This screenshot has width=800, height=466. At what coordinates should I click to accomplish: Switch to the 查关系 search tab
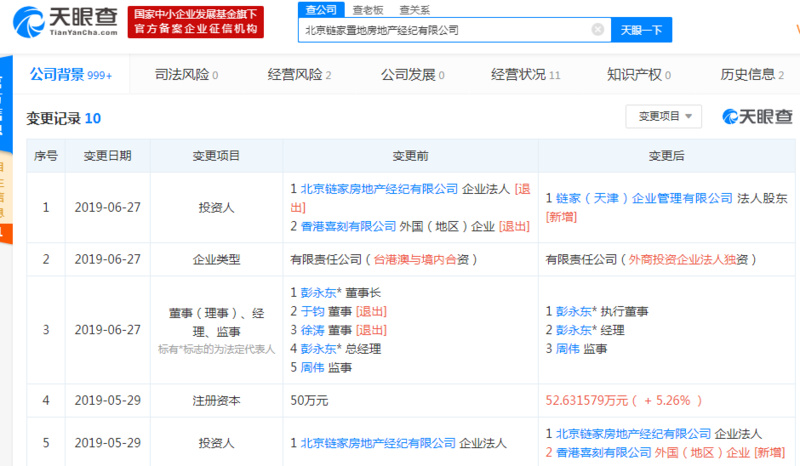click(x=414, y=10)
